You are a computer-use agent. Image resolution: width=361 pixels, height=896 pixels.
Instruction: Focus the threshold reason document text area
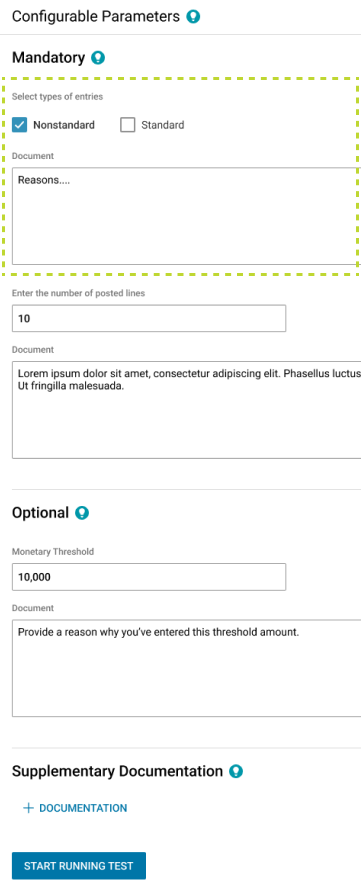[186, 668]
